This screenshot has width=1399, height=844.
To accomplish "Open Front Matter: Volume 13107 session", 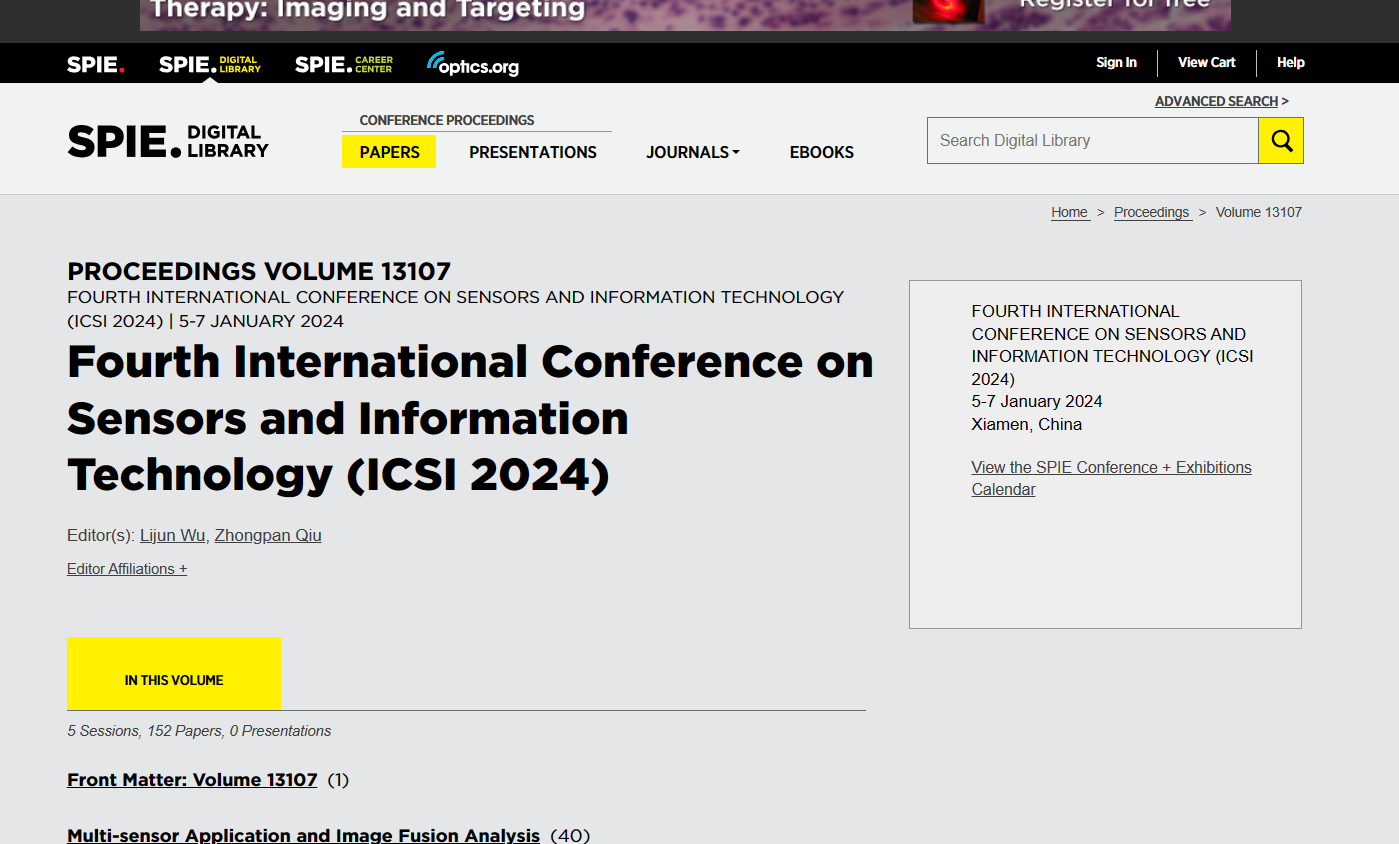I will point(192,780).
